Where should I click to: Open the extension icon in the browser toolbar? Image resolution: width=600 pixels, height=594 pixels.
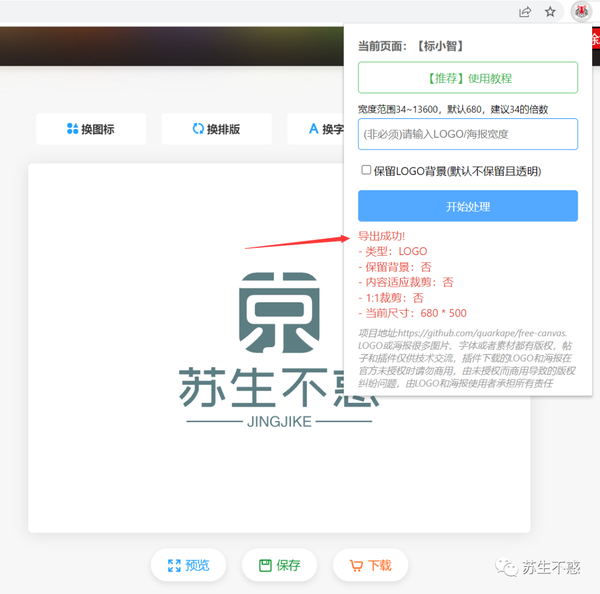[x=581, y=11]
